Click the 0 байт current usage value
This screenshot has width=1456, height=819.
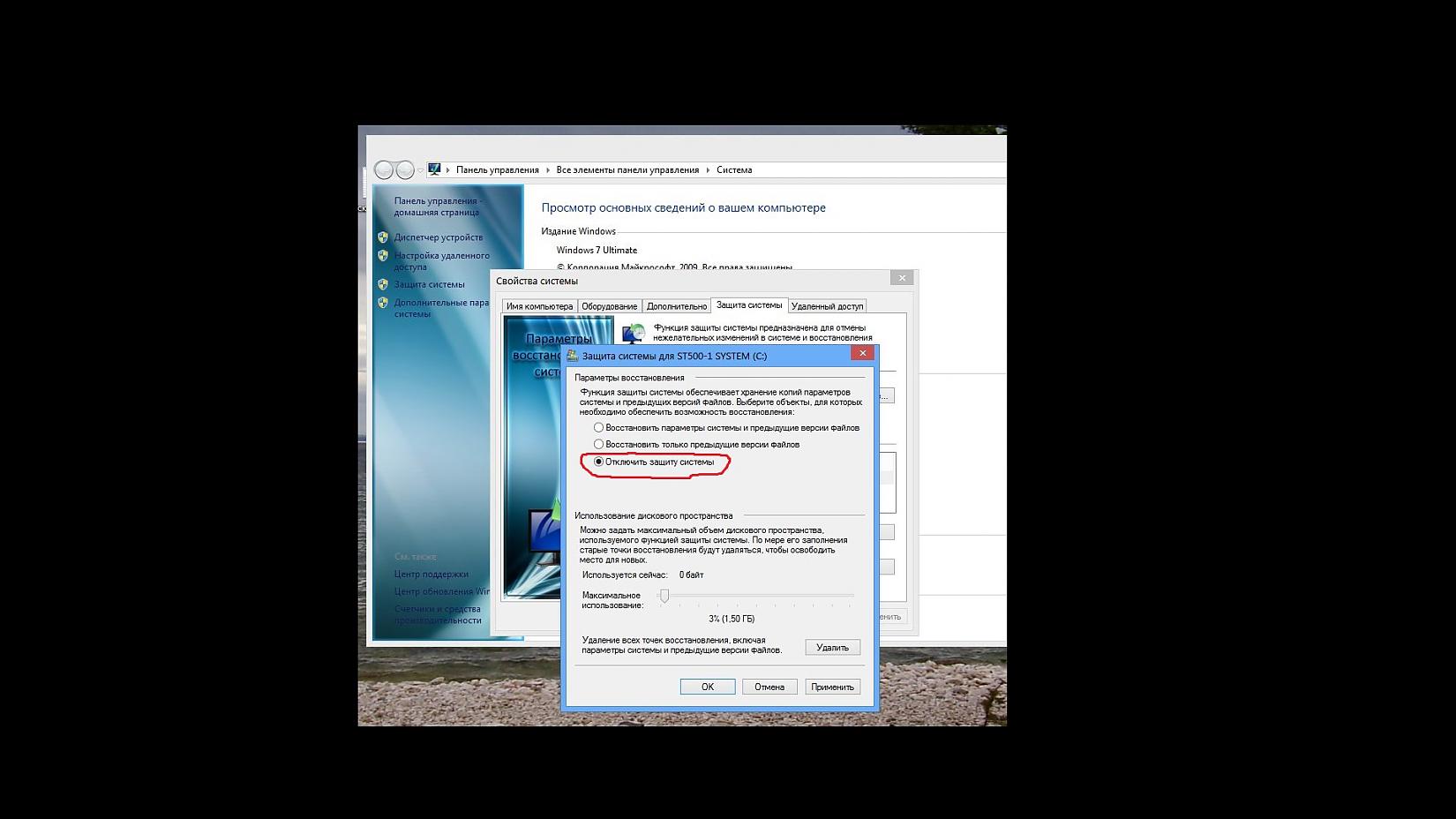pos(692,575)
